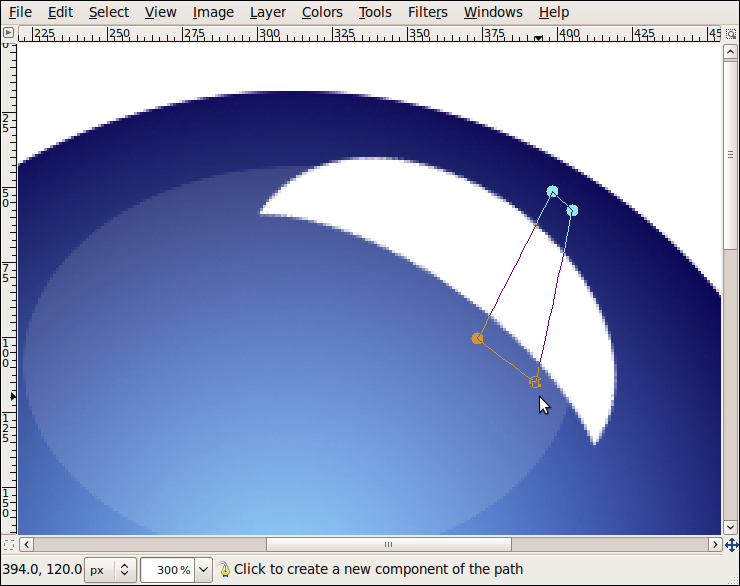
Task: Open the Image menu
Action: click(x=213, y=12)
